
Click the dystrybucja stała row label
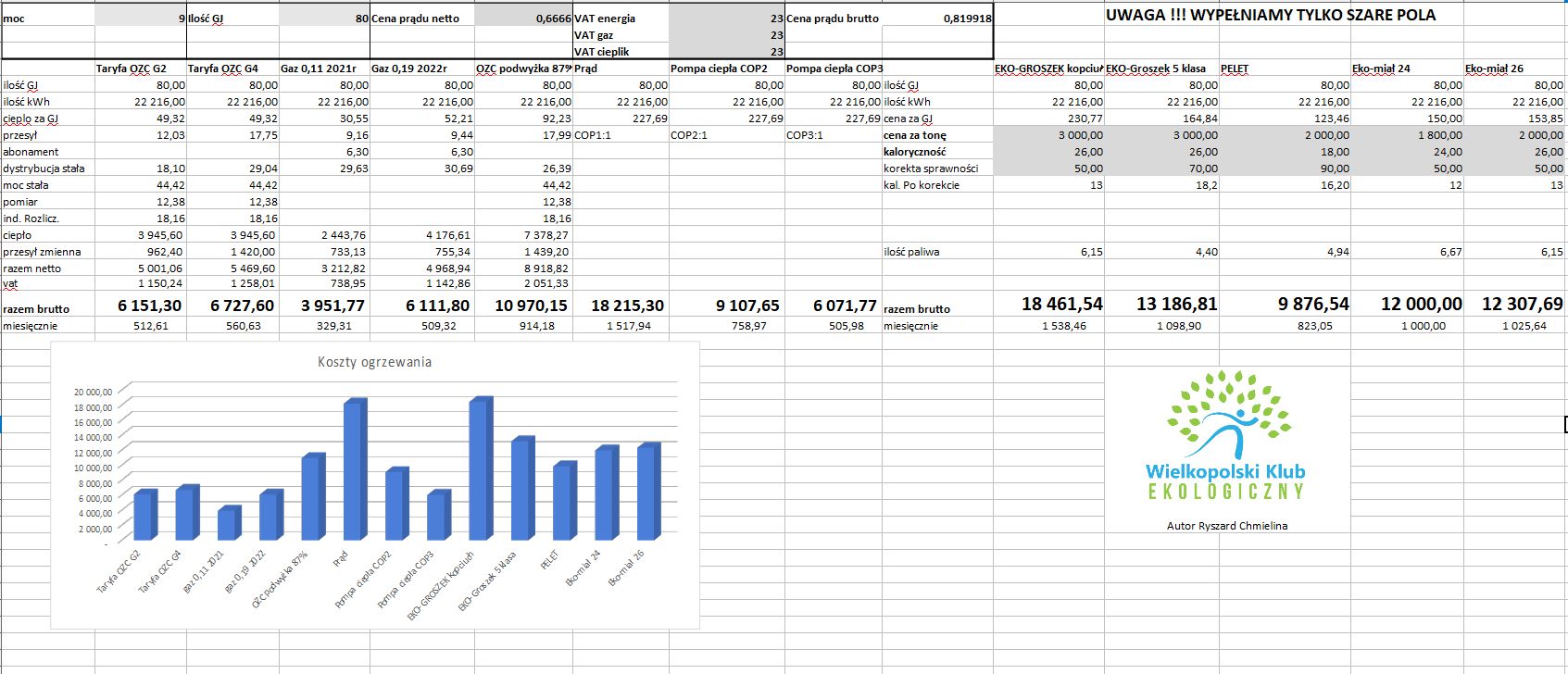[44, 168]
